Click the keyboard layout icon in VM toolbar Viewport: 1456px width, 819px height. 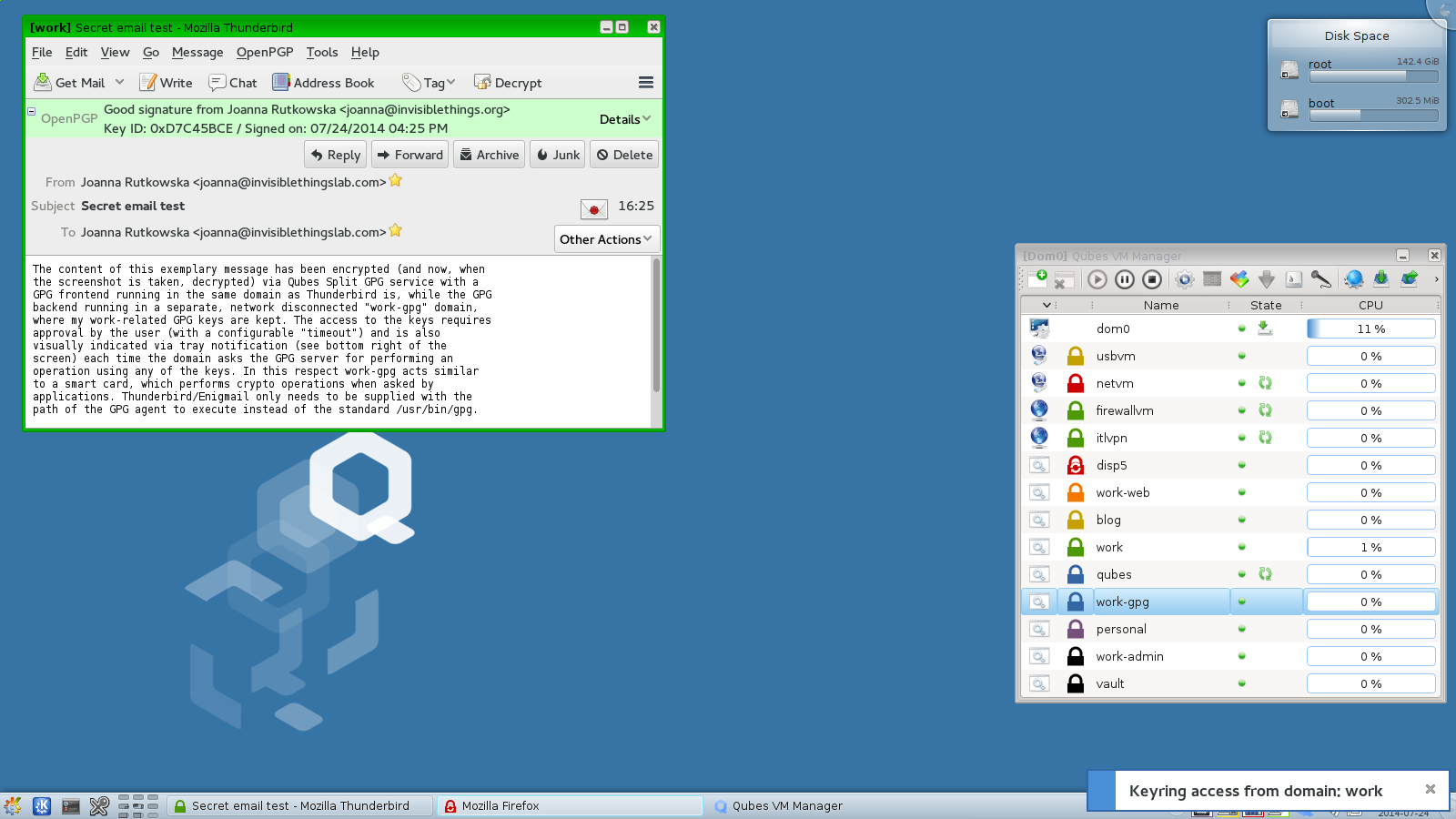pyautogui.click(x=1294, y=279)
